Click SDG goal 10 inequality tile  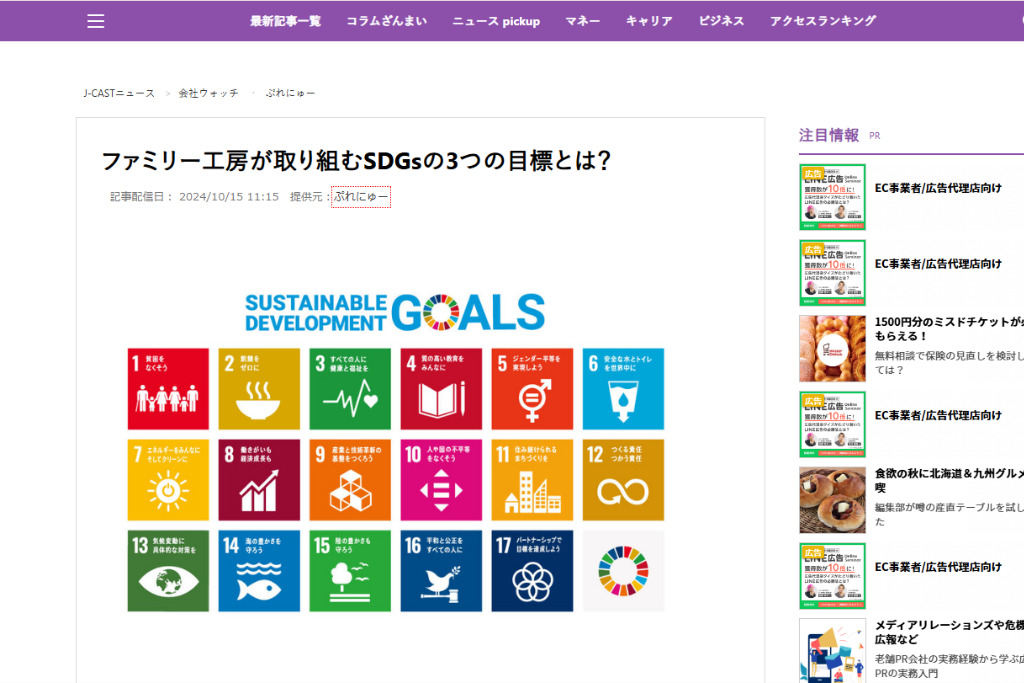click(x=441, y=480)
